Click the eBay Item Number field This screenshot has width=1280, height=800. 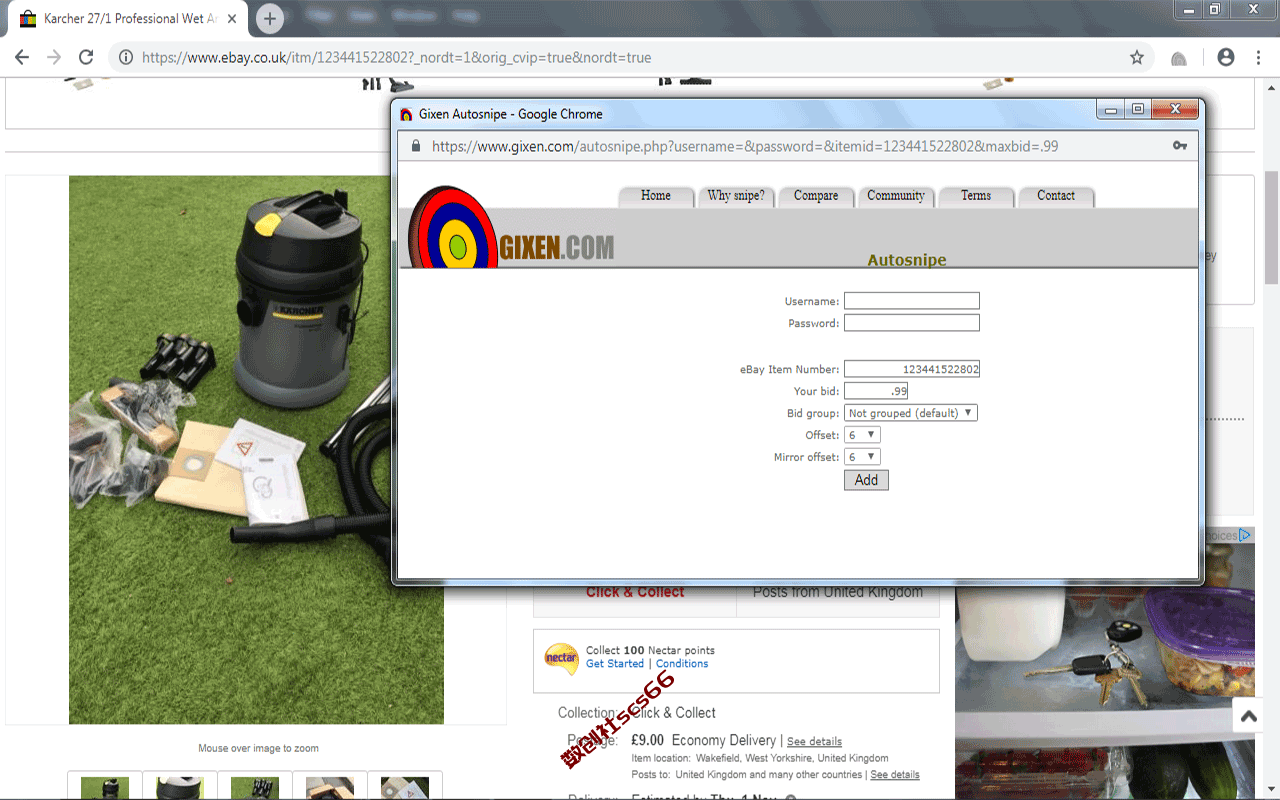pyautogui.click(x=912, y=369)
